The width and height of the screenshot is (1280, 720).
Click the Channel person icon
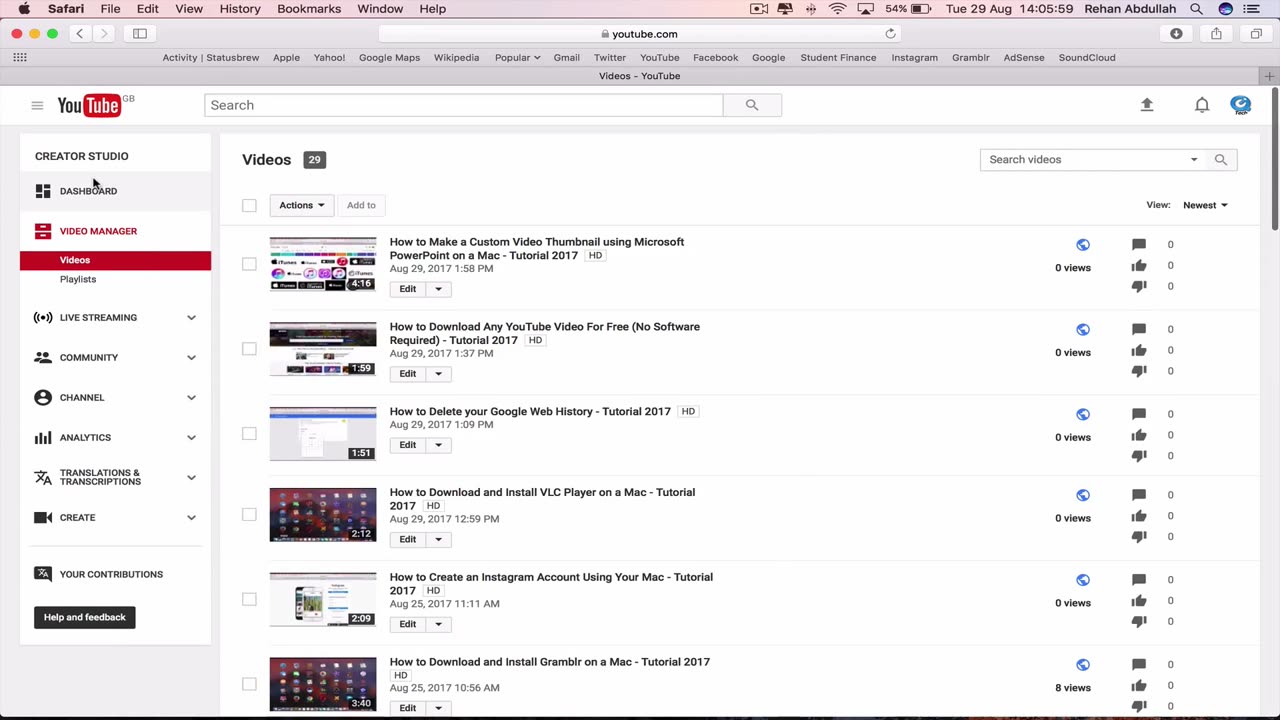click(43, 397)
